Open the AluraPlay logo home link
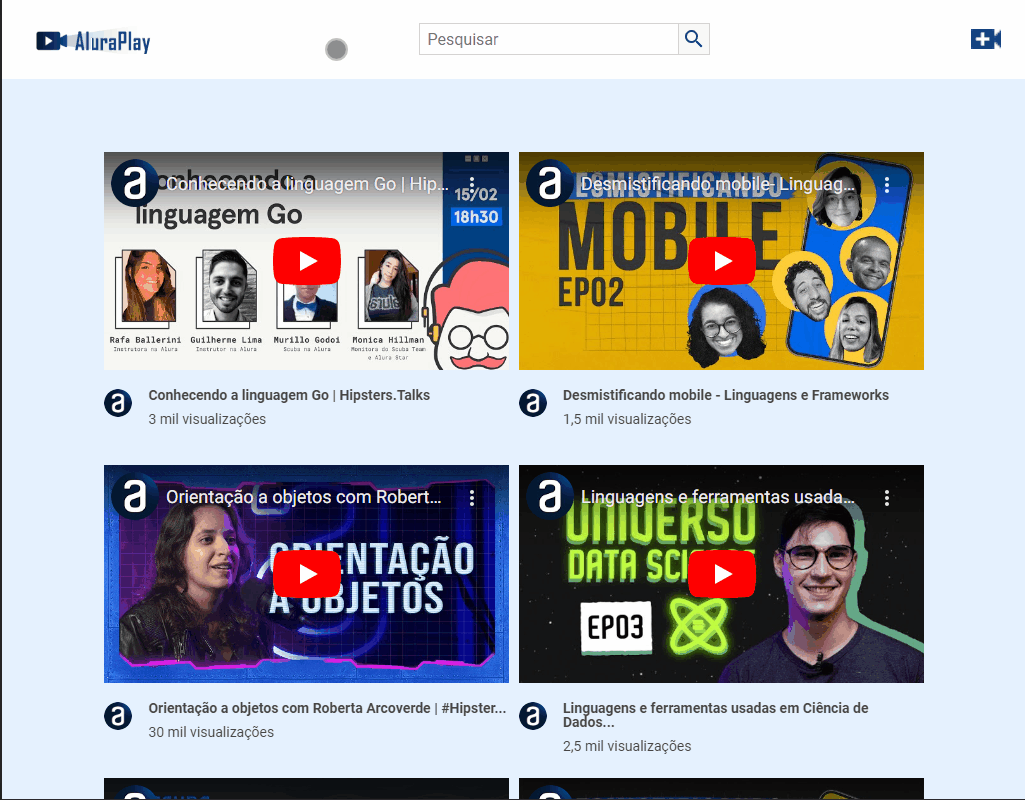 point(93,41)
